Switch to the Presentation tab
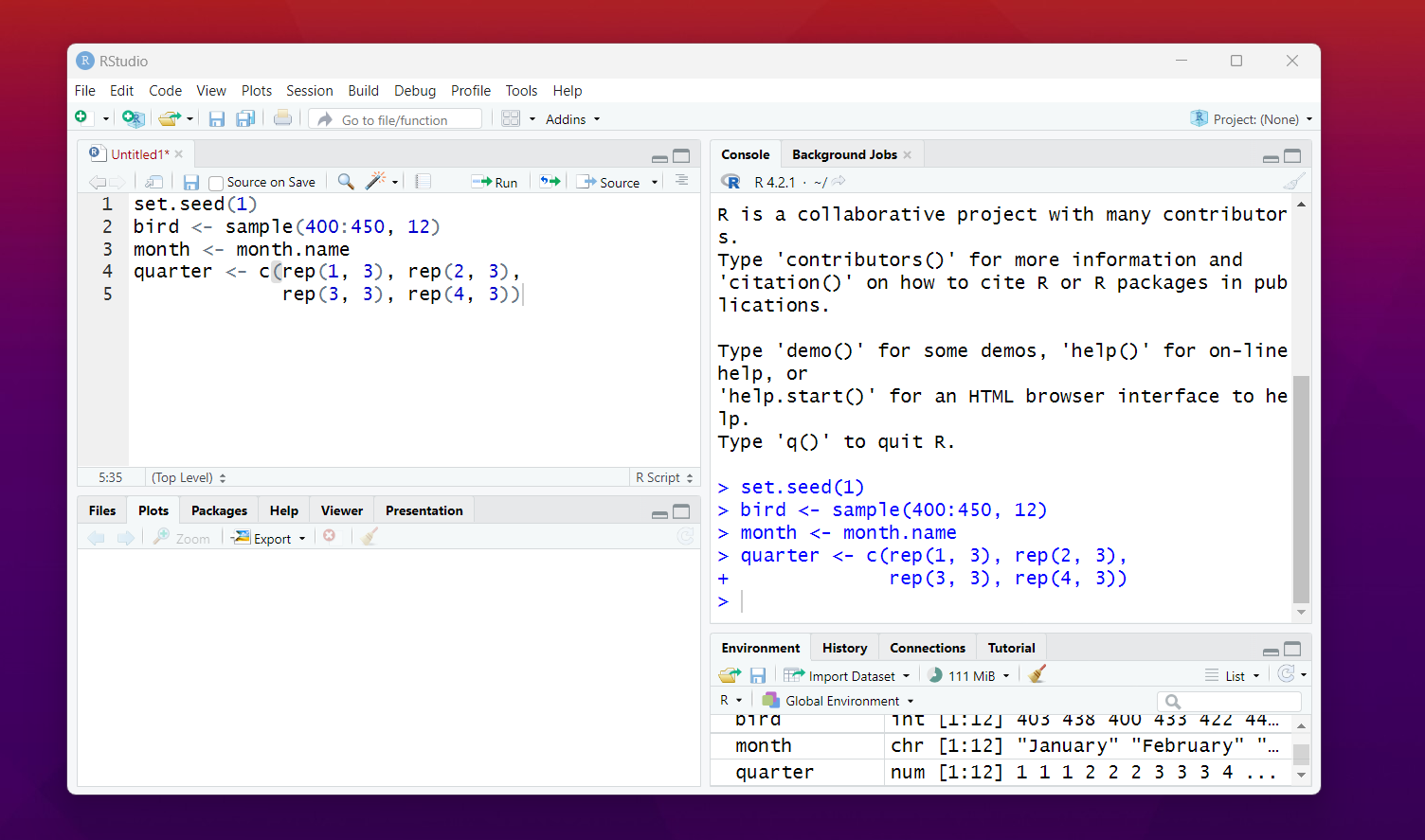Viewport: 1425px width, 840px height. click(424, 510)
